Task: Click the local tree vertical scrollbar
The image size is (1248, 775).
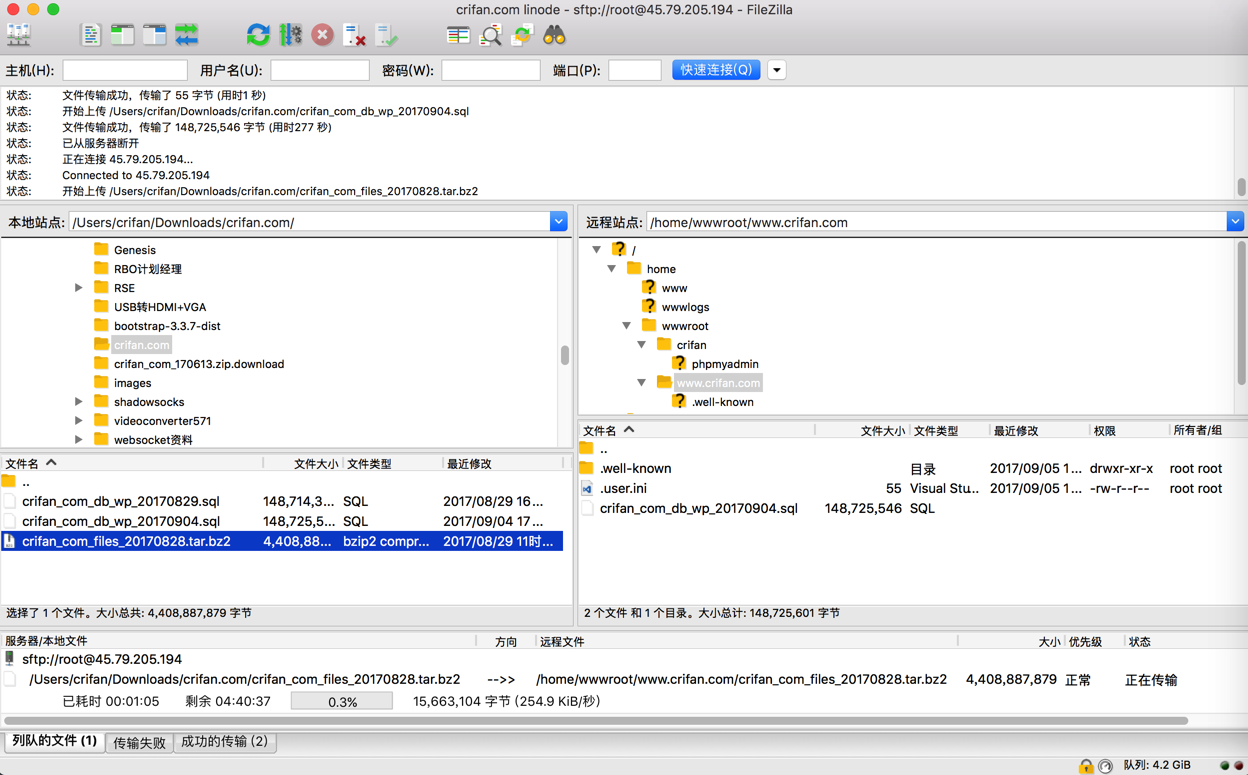Action: (565, 355)
